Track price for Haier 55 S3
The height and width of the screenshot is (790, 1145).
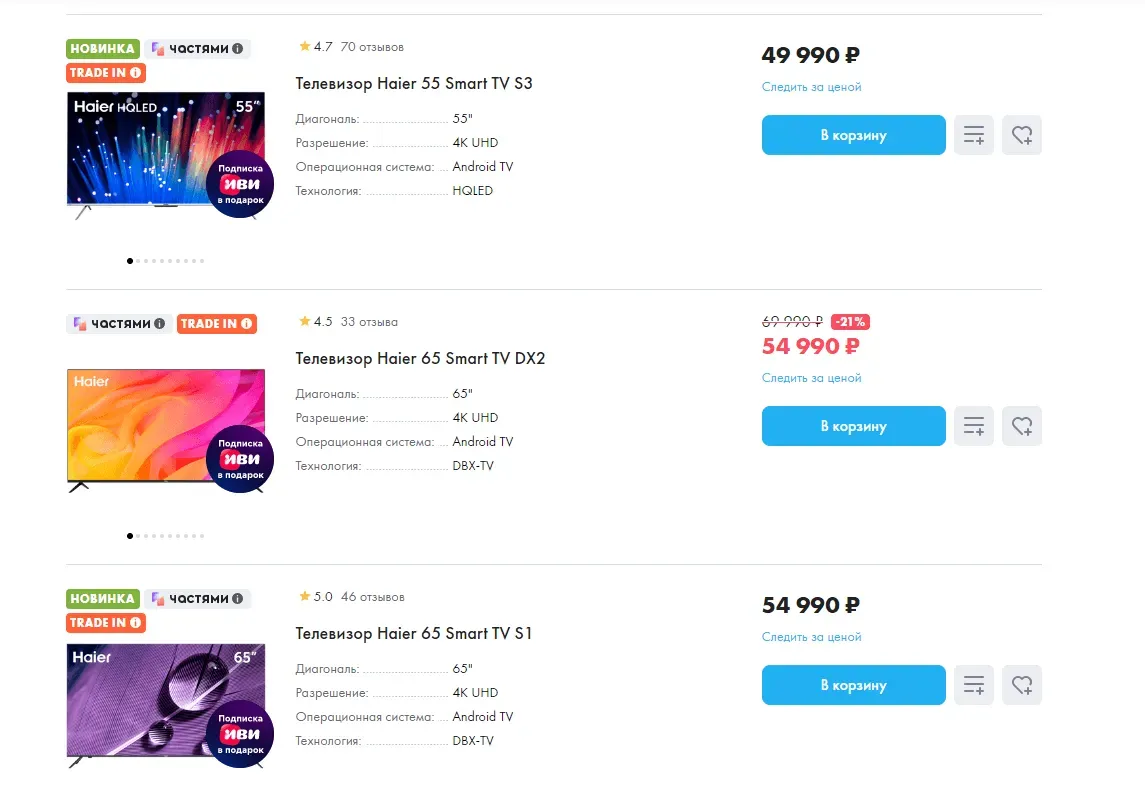point(811,87)
